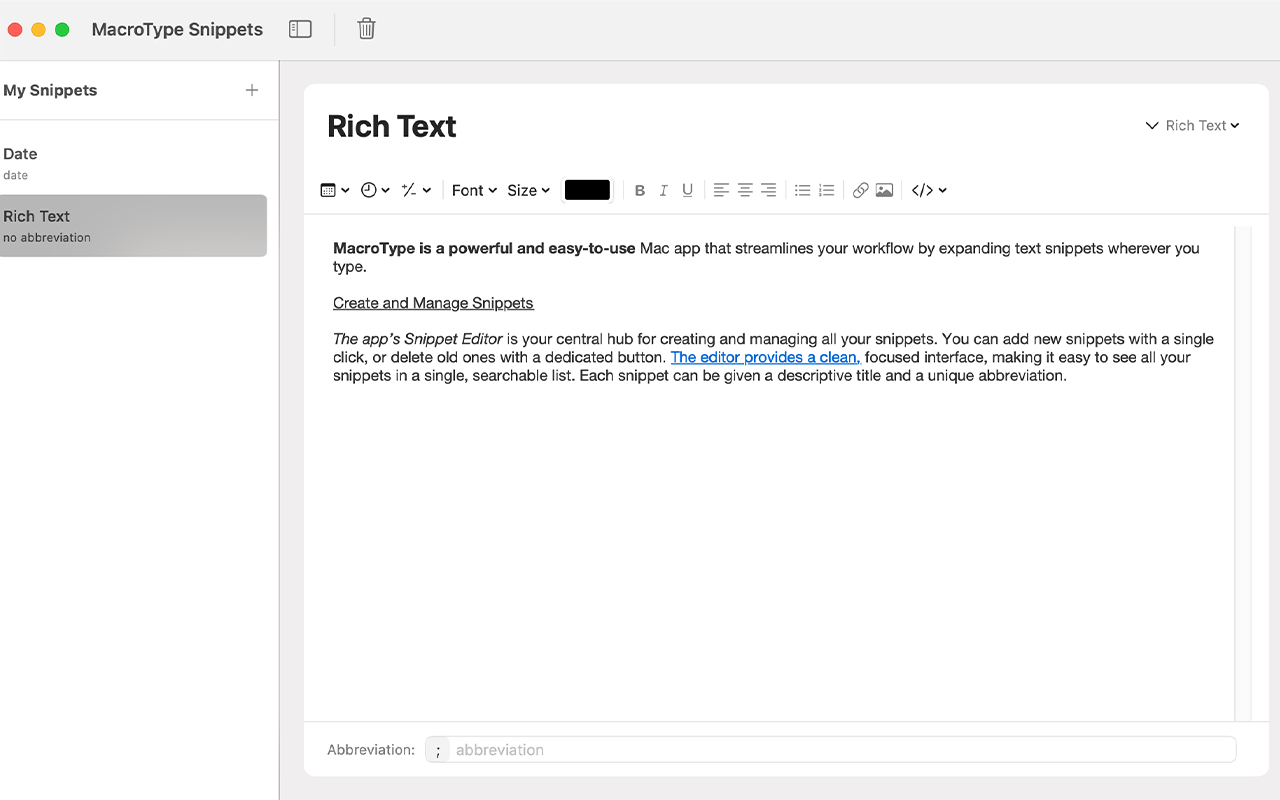Viewport: 1280px width, 800px height.
Task: Click the abbreviation input field
Action: [843, 750]
